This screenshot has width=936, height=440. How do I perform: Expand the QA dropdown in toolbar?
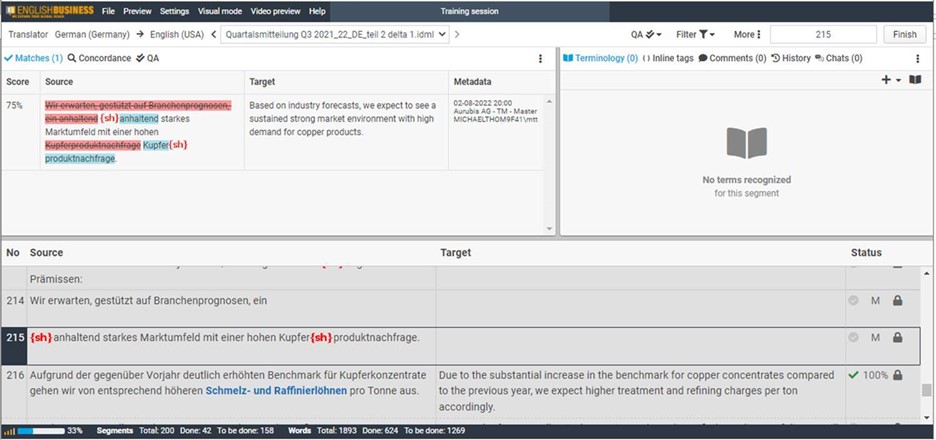646,34
